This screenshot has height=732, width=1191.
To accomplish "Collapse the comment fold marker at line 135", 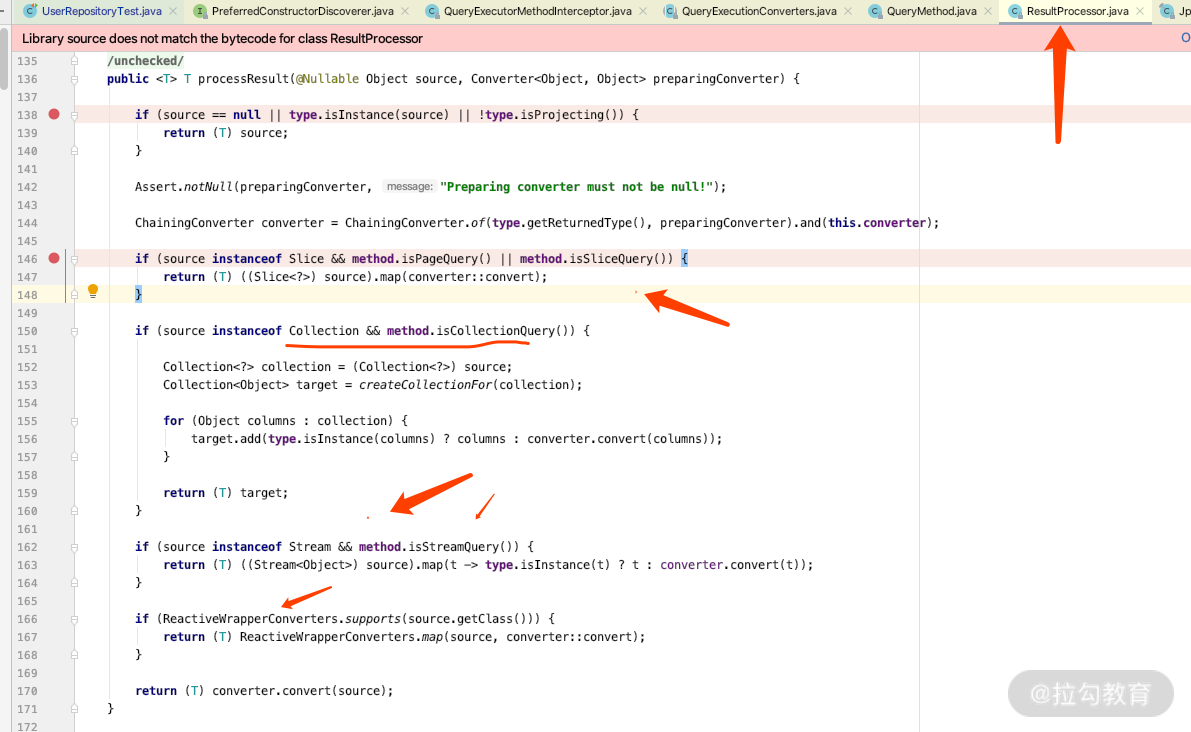I will 74,61.
